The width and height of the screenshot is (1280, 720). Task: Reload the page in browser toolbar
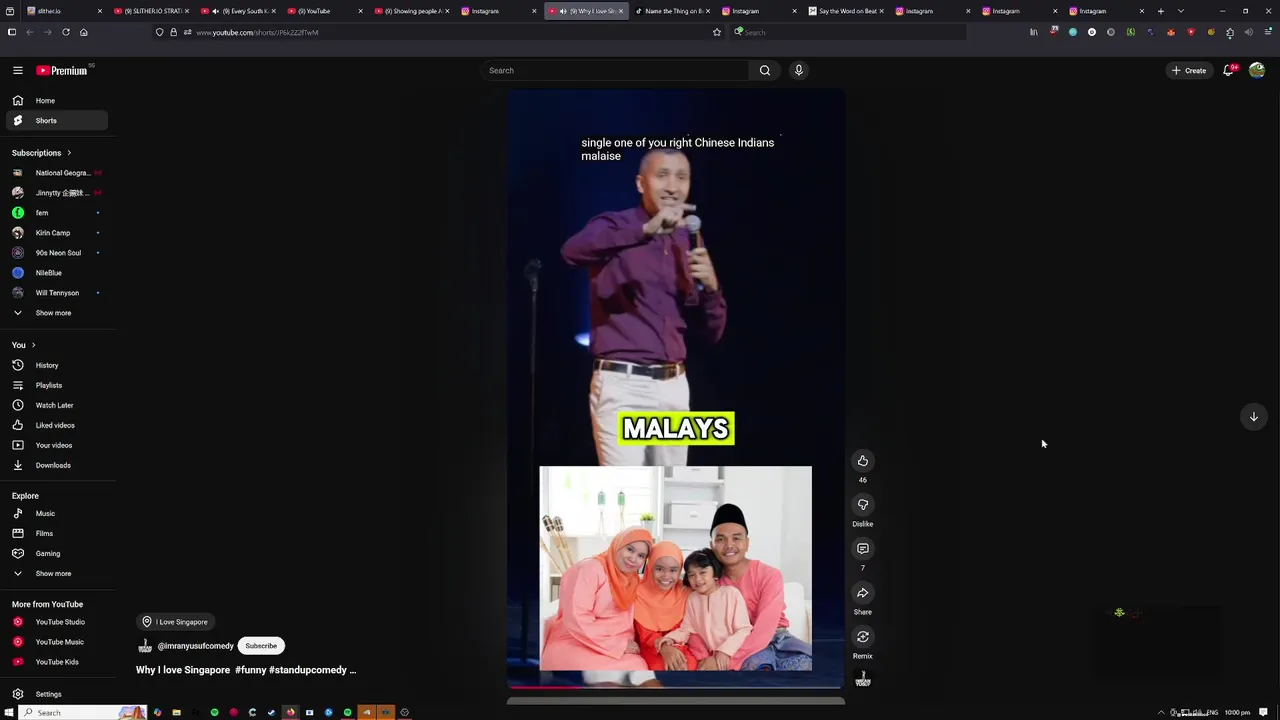pos(66,32)
